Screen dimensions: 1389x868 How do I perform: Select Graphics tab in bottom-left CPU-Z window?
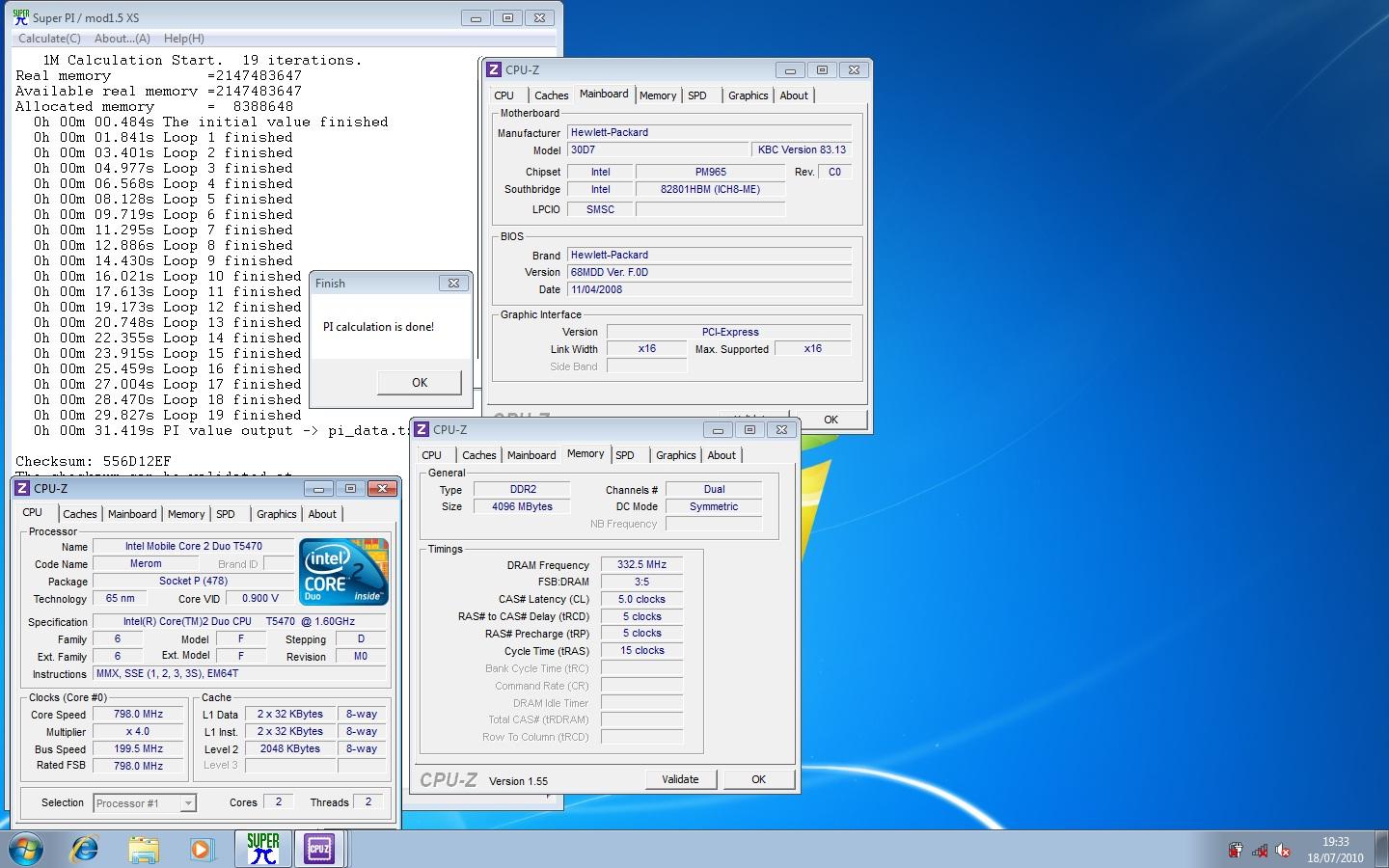tap(277, 514)
